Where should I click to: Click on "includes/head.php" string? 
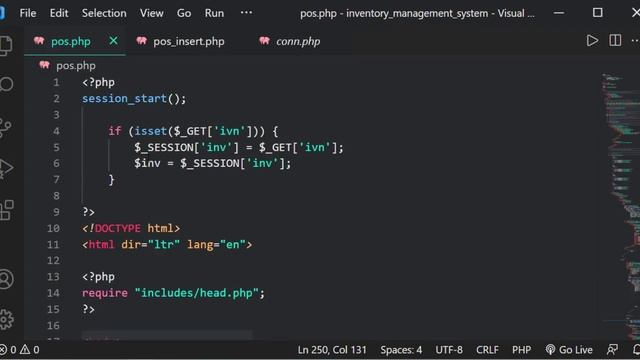point(197,293)
